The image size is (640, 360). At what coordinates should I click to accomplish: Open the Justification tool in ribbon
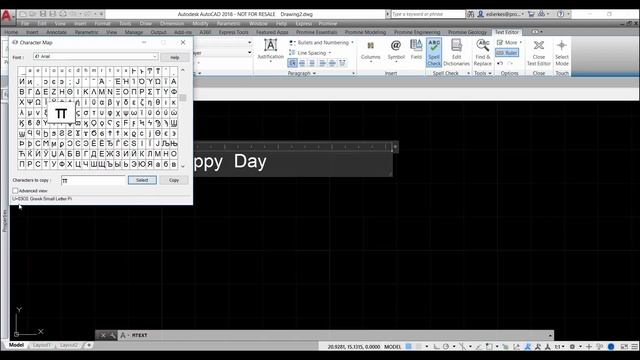pyautogui.click(x=270, y=50)
